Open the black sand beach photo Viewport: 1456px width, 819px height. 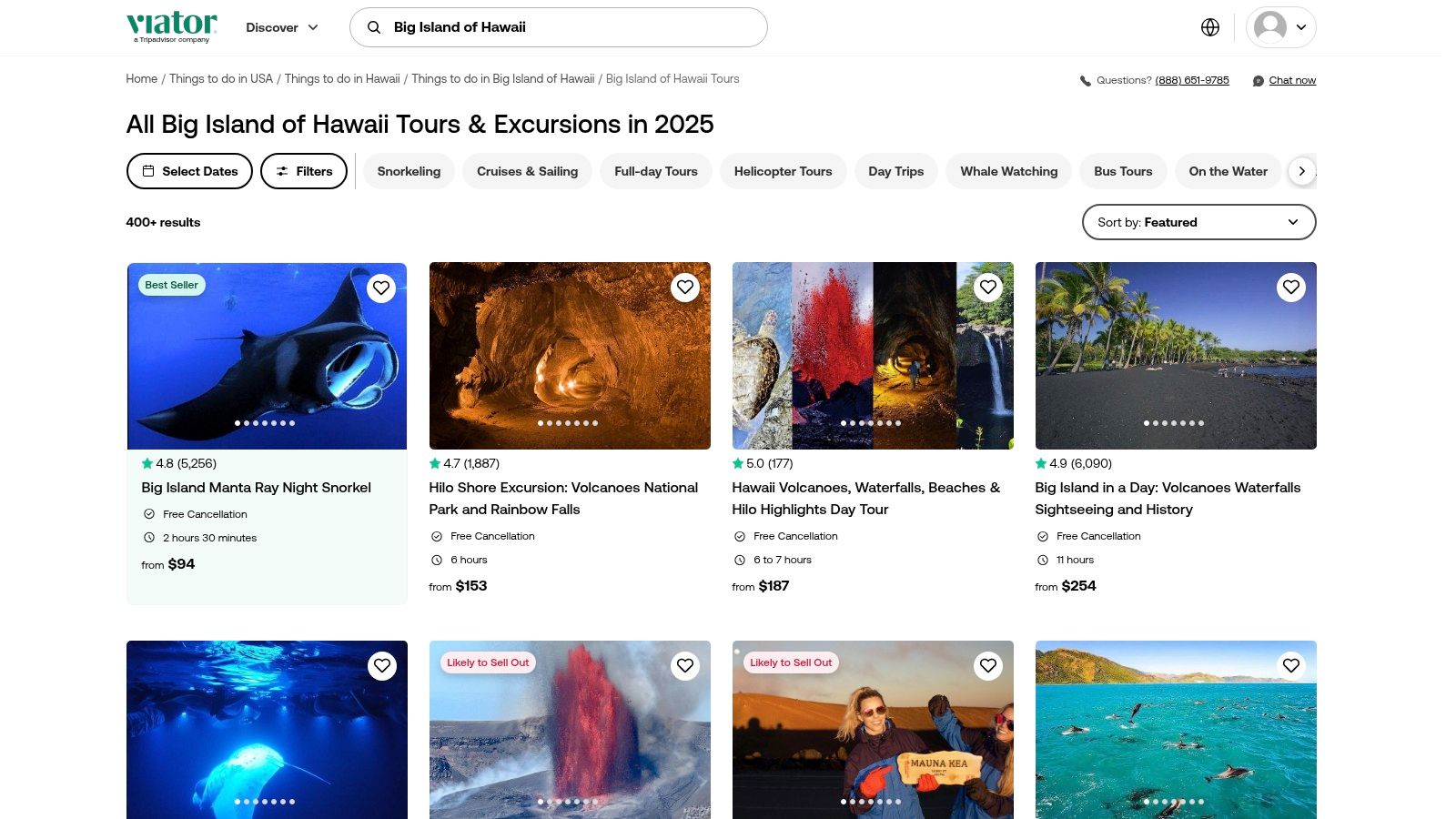[x=1176, y=356]
